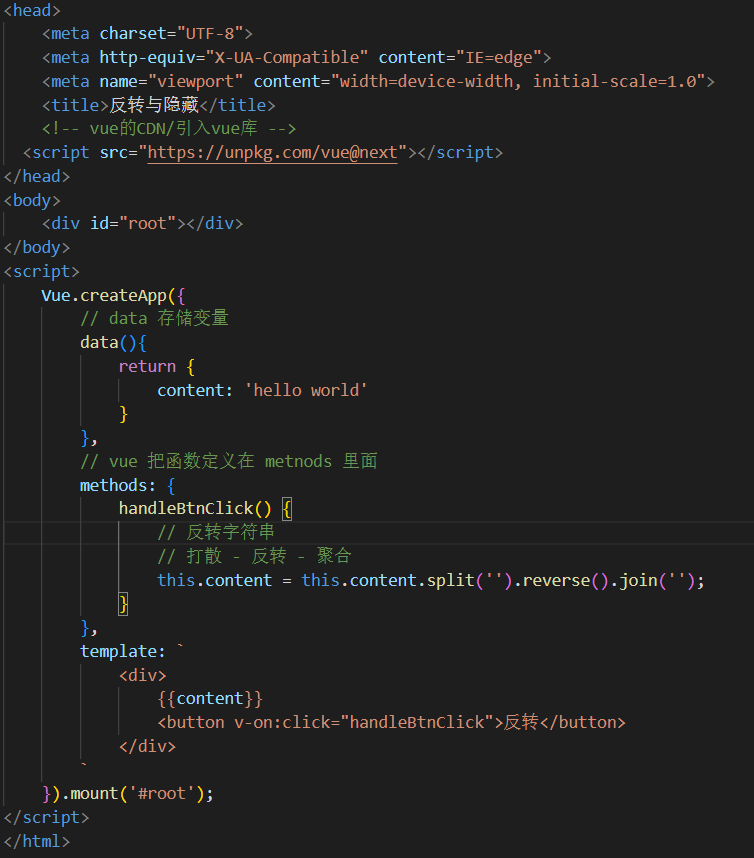Click the mount('#root') call
The height and width of the screenshot is (858, 754).
pyautogui.click(x=137, y=794)
